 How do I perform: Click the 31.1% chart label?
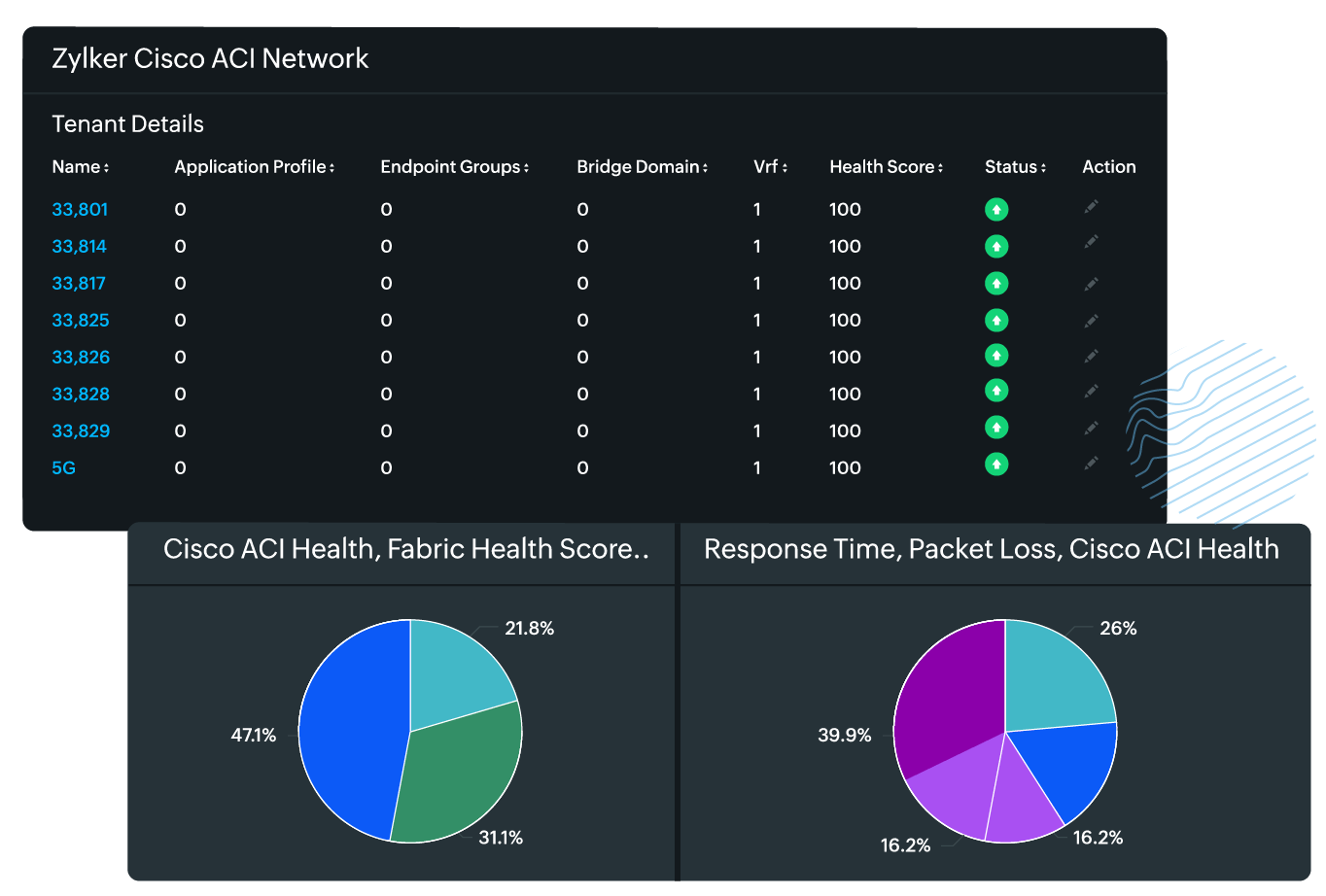tap(501, 838)
